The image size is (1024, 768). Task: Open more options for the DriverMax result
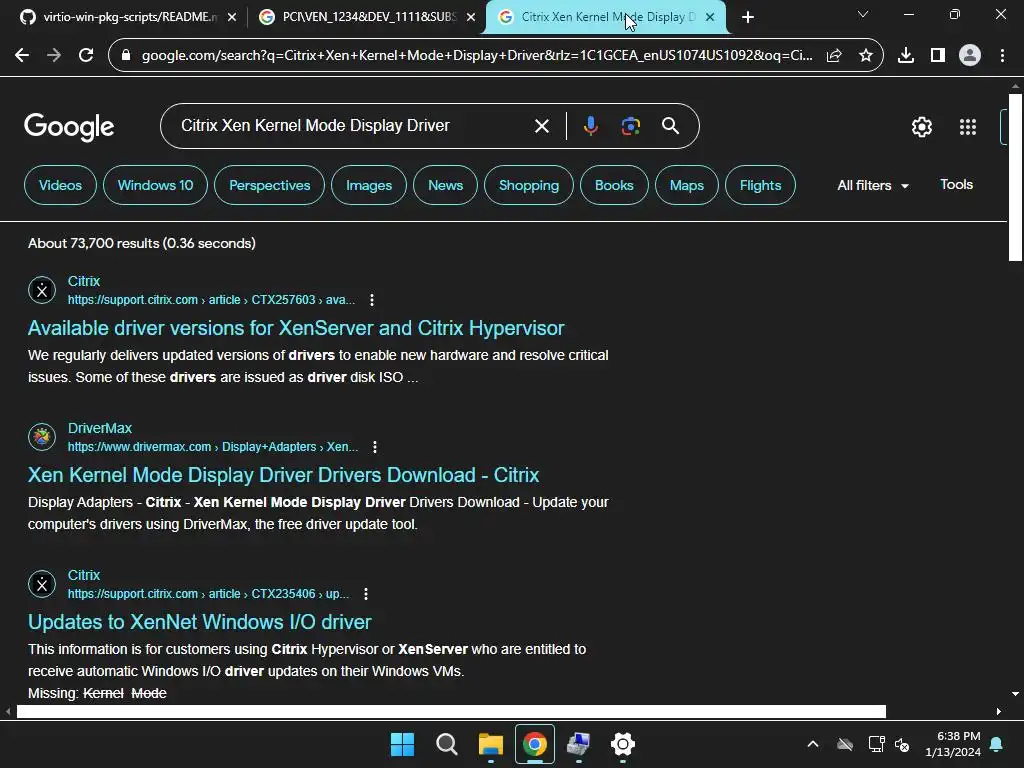point(375,447)
